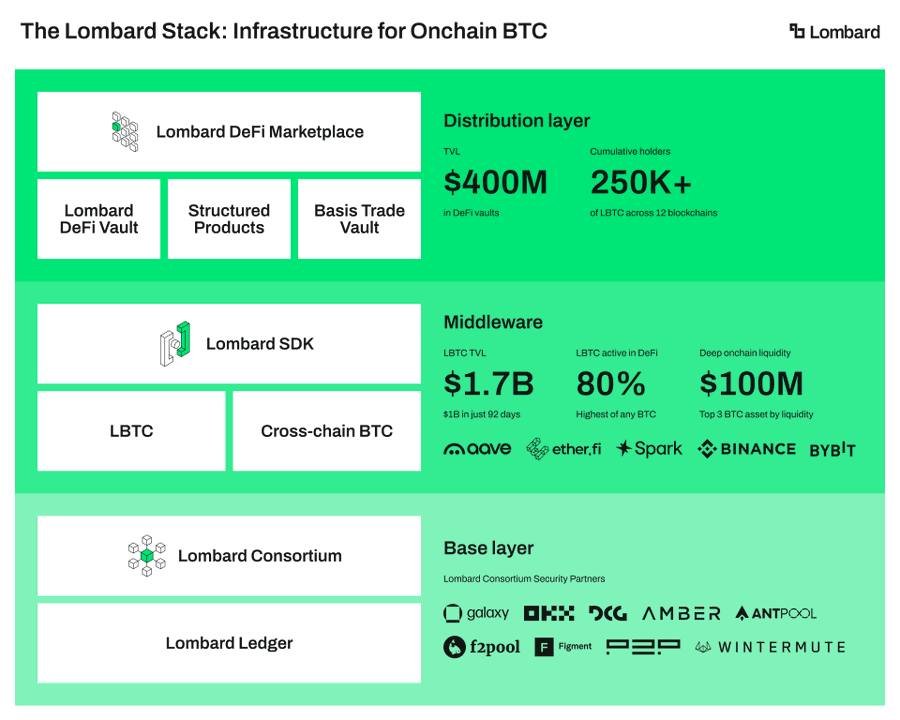Click the Lombard Ledger box
The image size is (900, 720).
[x=229, y=643]
